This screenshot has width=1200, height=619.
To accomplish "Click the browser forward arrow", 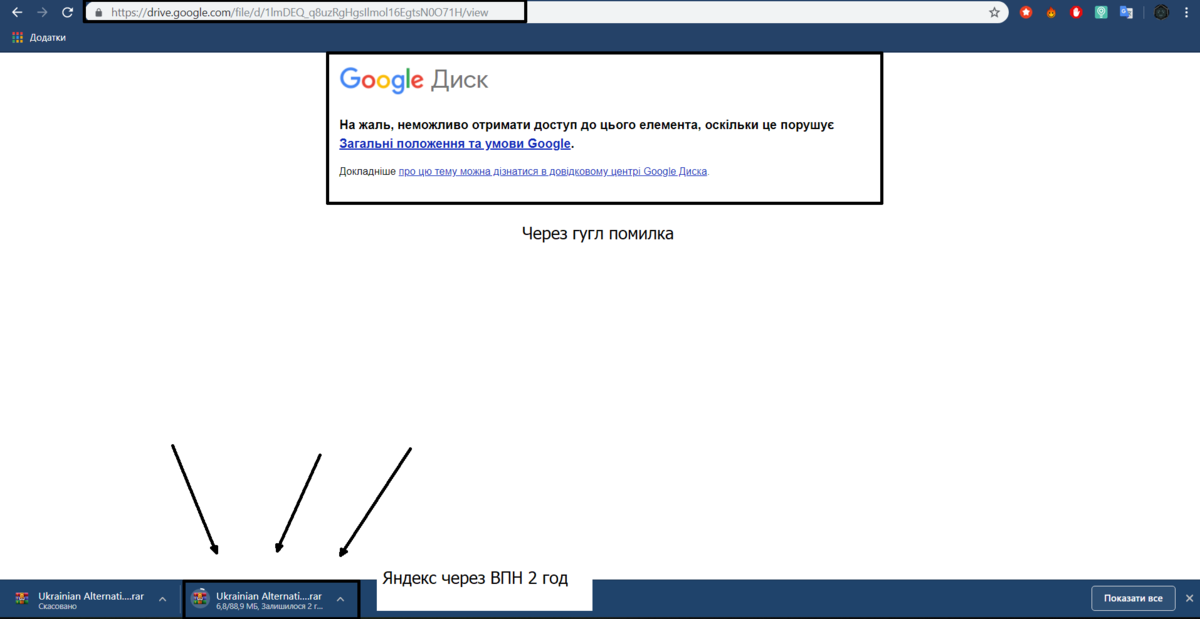I will [x=42, y=12].
